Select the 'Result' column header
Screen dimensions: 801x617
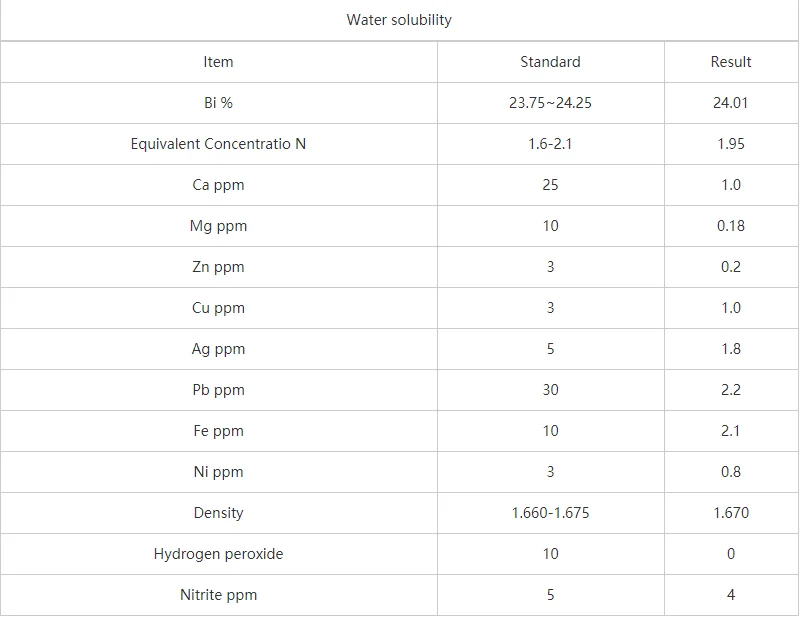point(731,62)
